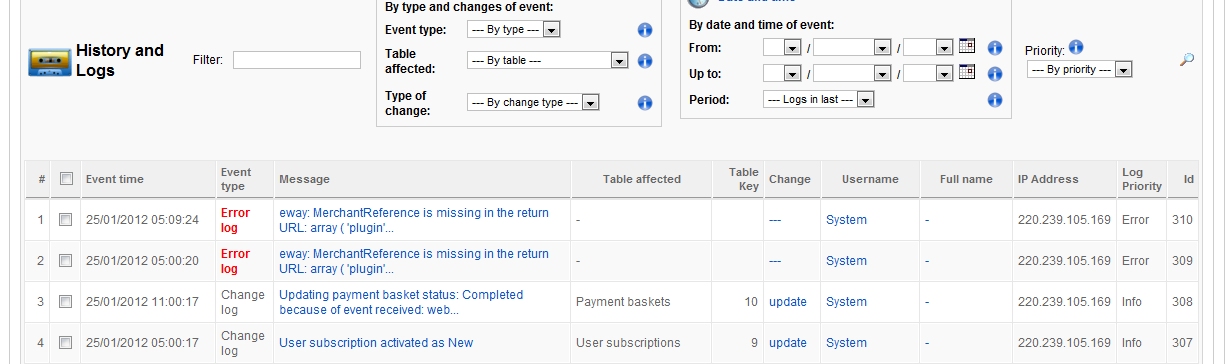Open the By type event dropdown

point(514,30)
